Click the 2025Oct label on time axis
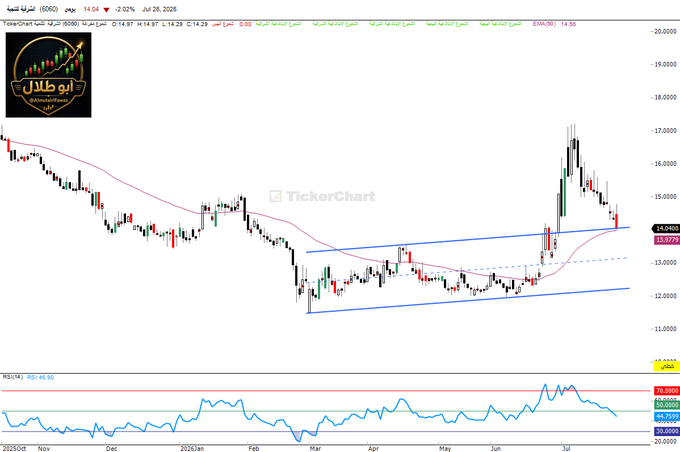 pos(14,449)
